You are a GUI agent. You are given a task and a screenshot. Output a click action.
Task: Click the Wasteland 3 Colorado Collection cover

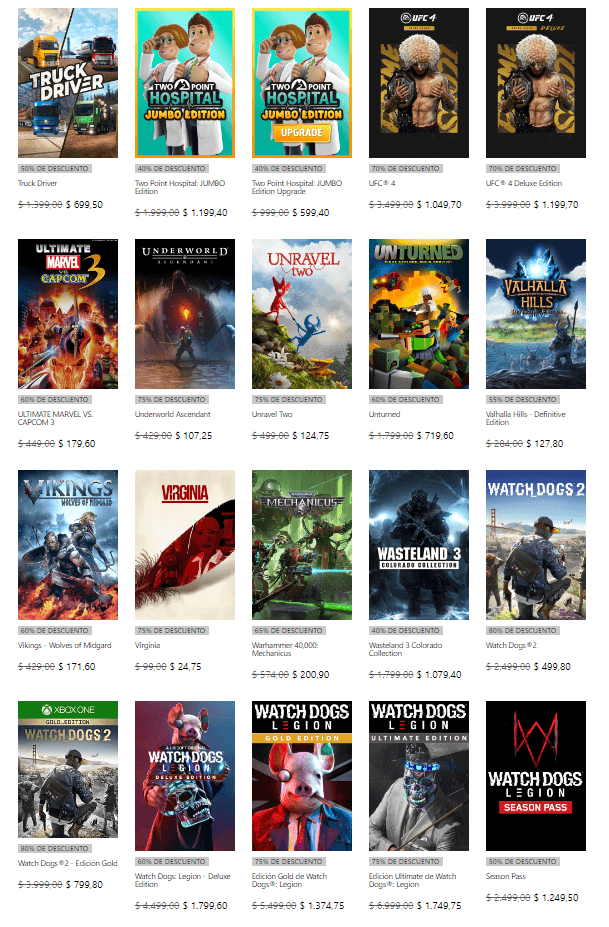(419, 545)
